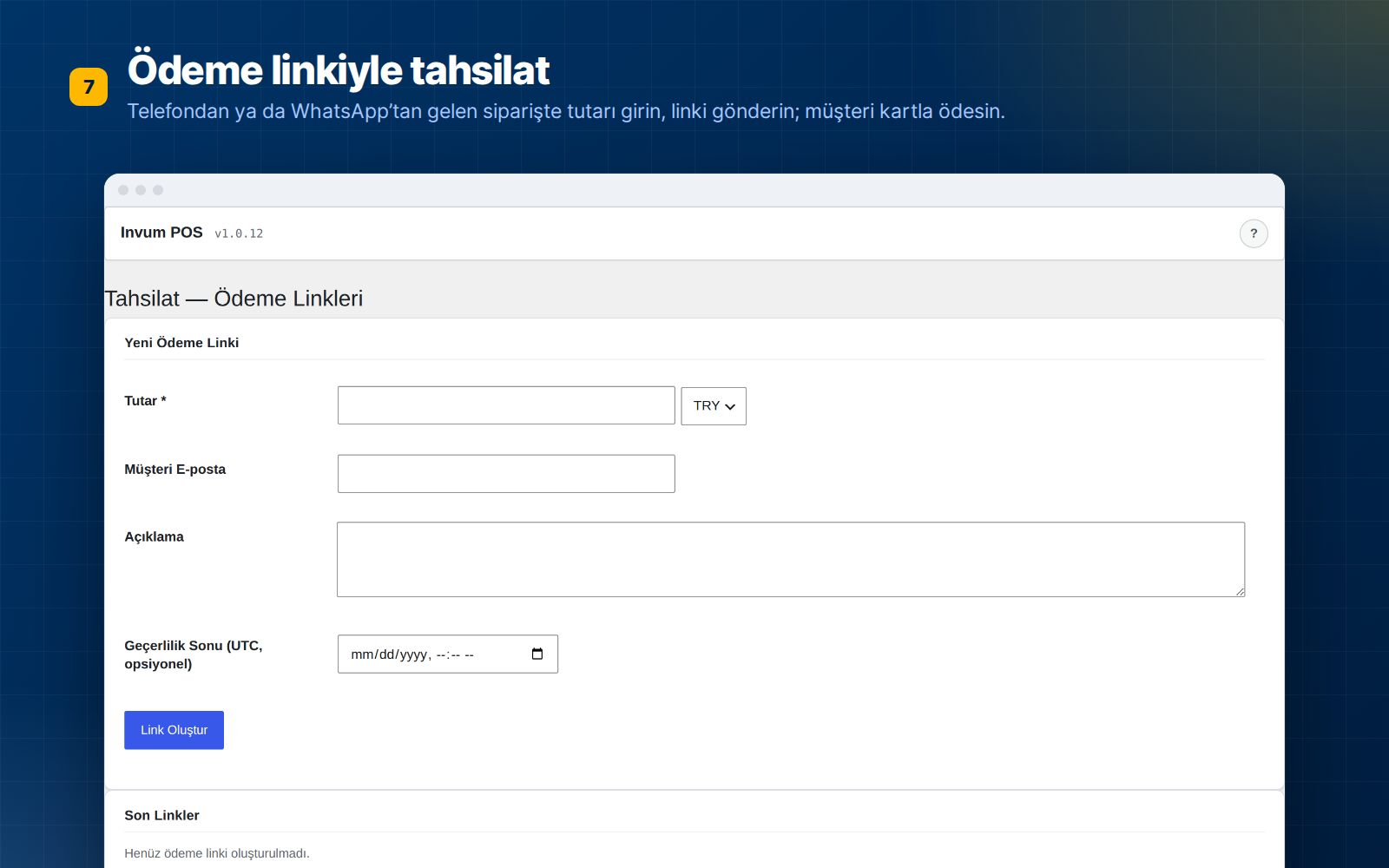Image resolution: width=1389 pixels, height=868 pixels.
Task: Click the Geçerlilik Sonu (UTC, opsiyonel) label
Action: pos(194,654)
